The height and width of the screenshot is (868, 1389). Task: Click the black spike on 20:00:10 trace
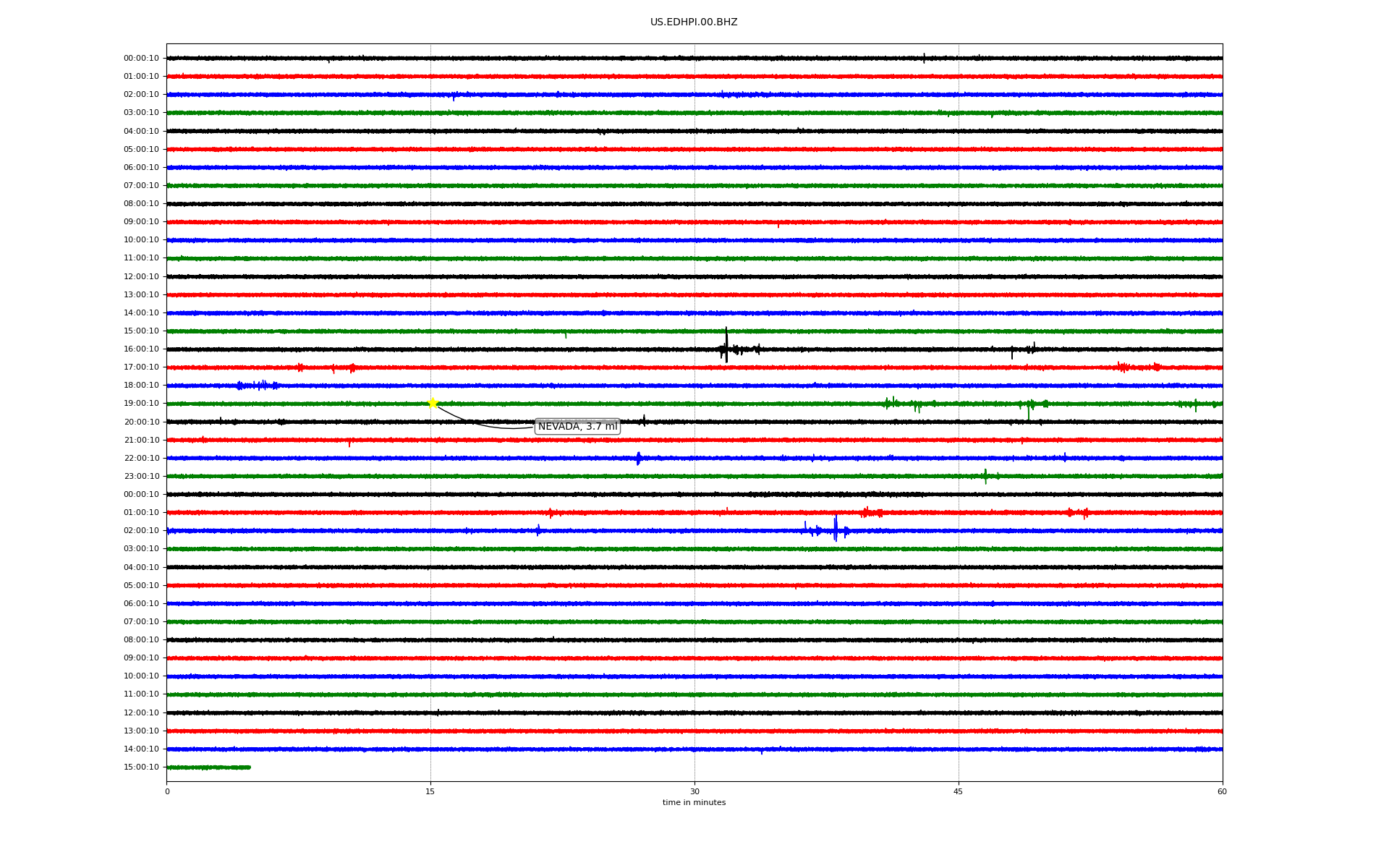644,420
